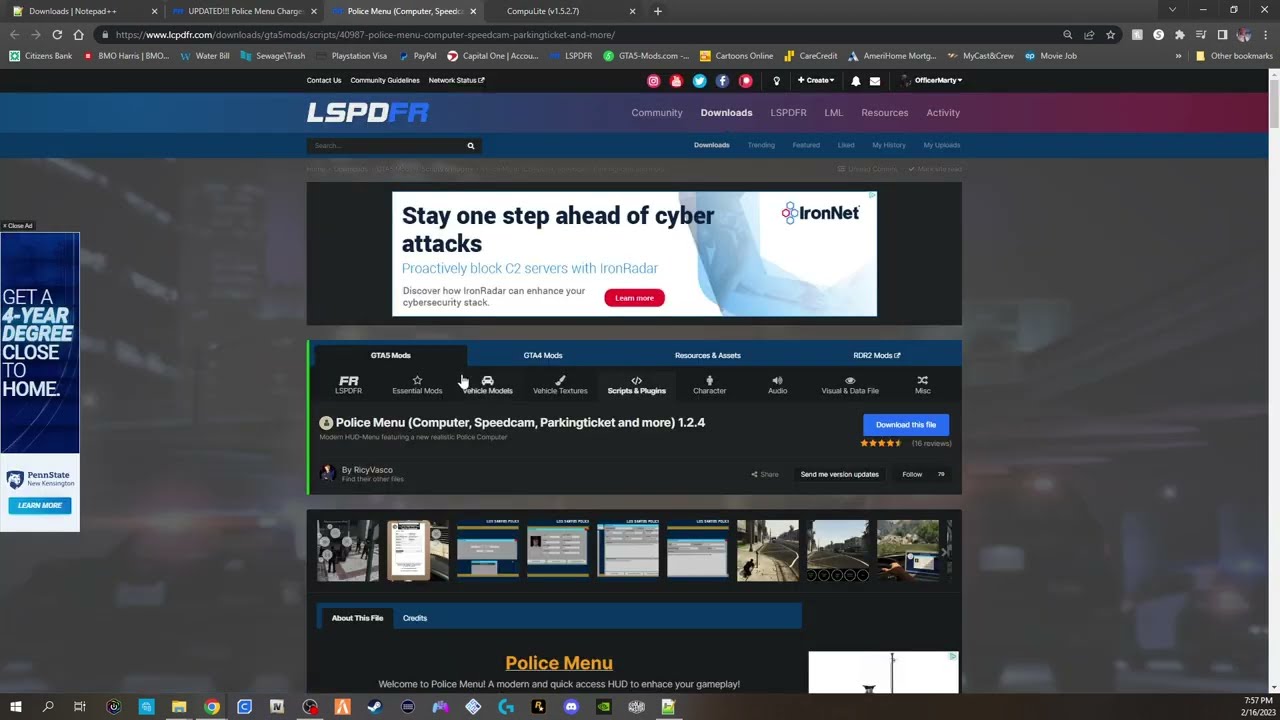Click the lightbulb theme icon
The height and width of the screenshot is (720, 1280).
point(776,81)
